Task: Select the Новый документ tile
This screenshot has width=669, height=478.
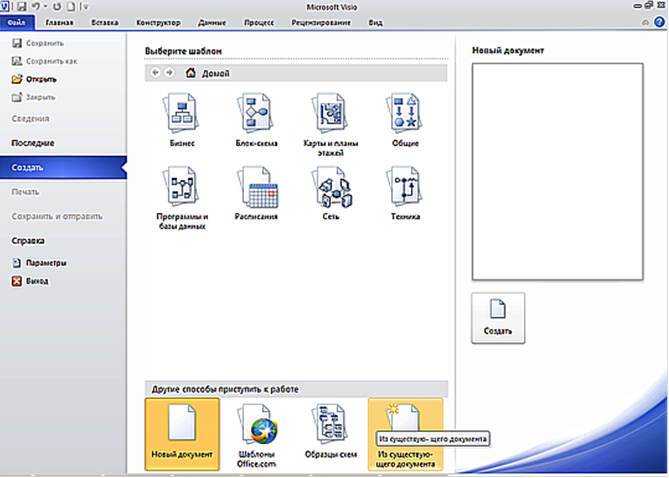Action: point(182,434)
